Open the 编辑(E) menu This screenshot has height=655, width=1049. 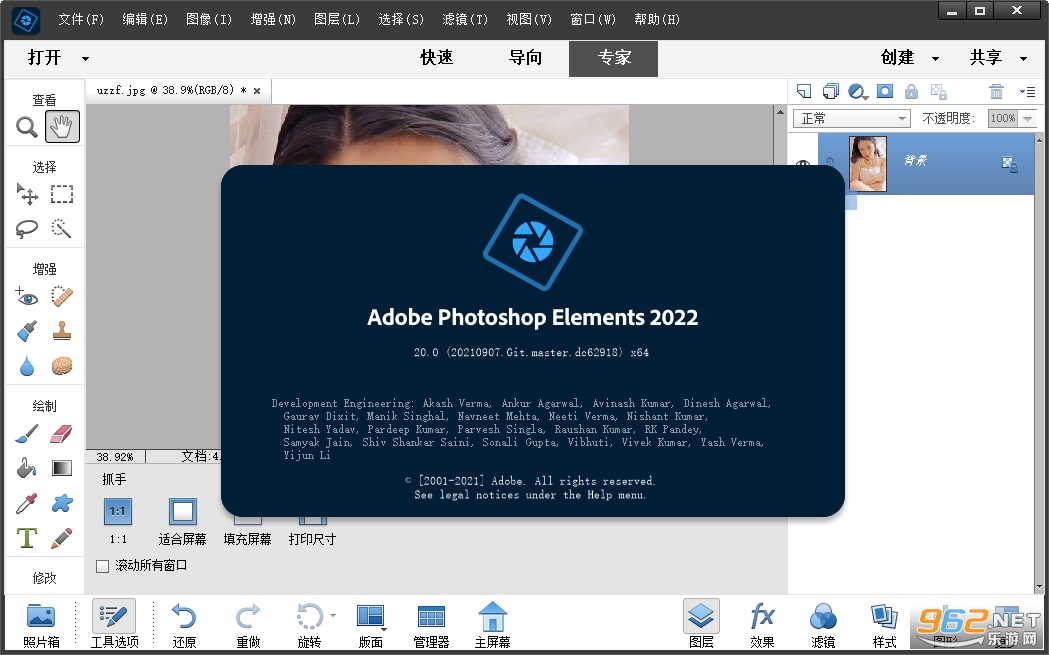[x=145, y=19]
